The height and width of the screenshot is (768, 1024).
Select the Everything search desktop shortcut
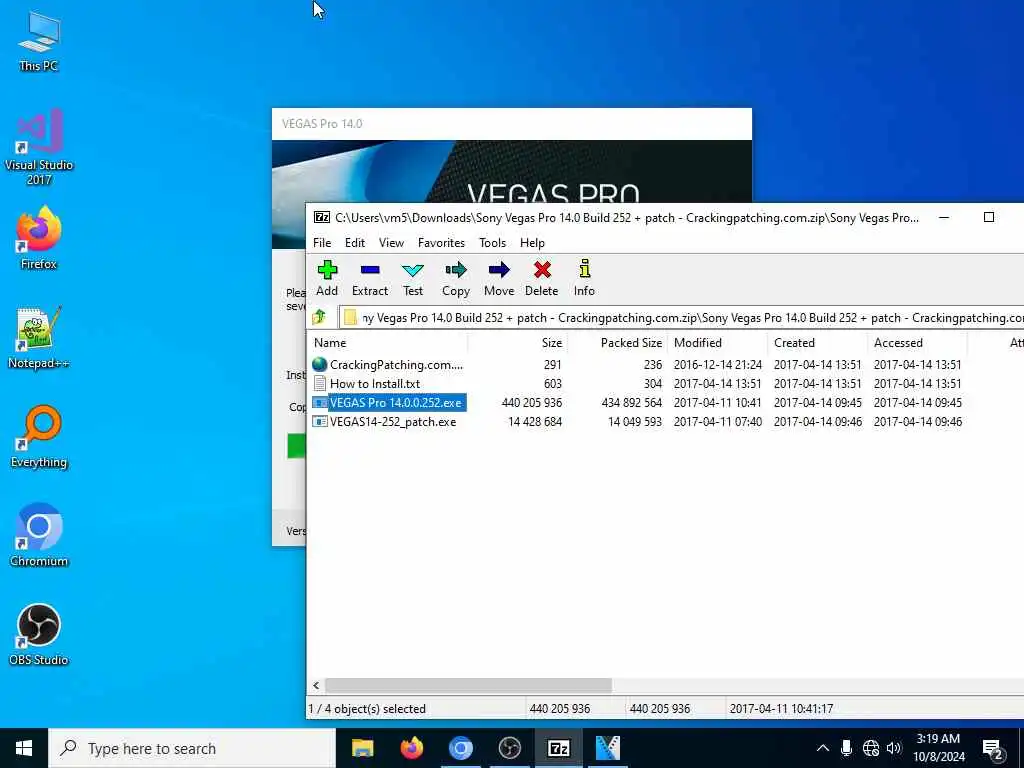(39, 437)
